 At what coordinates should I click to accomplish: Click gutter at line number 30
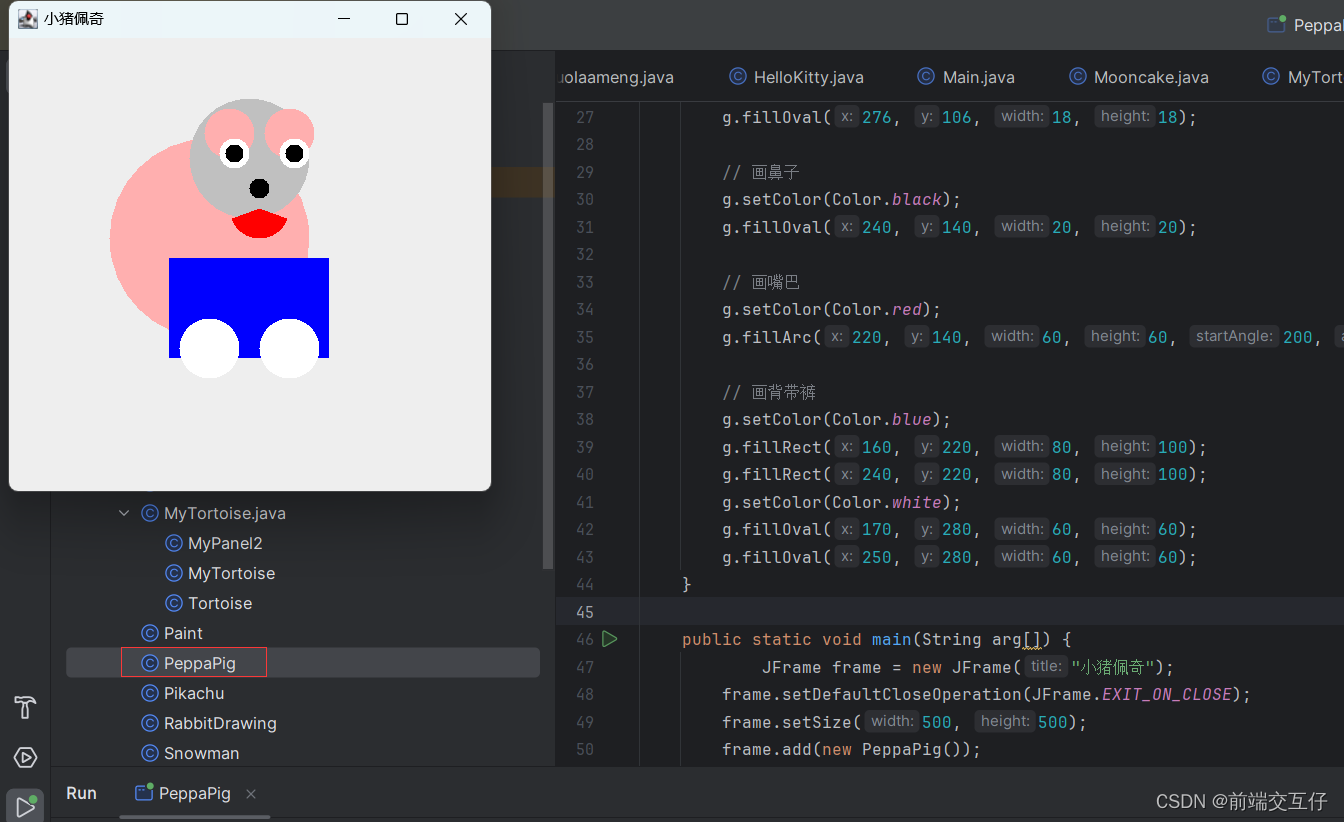(584, 199)
